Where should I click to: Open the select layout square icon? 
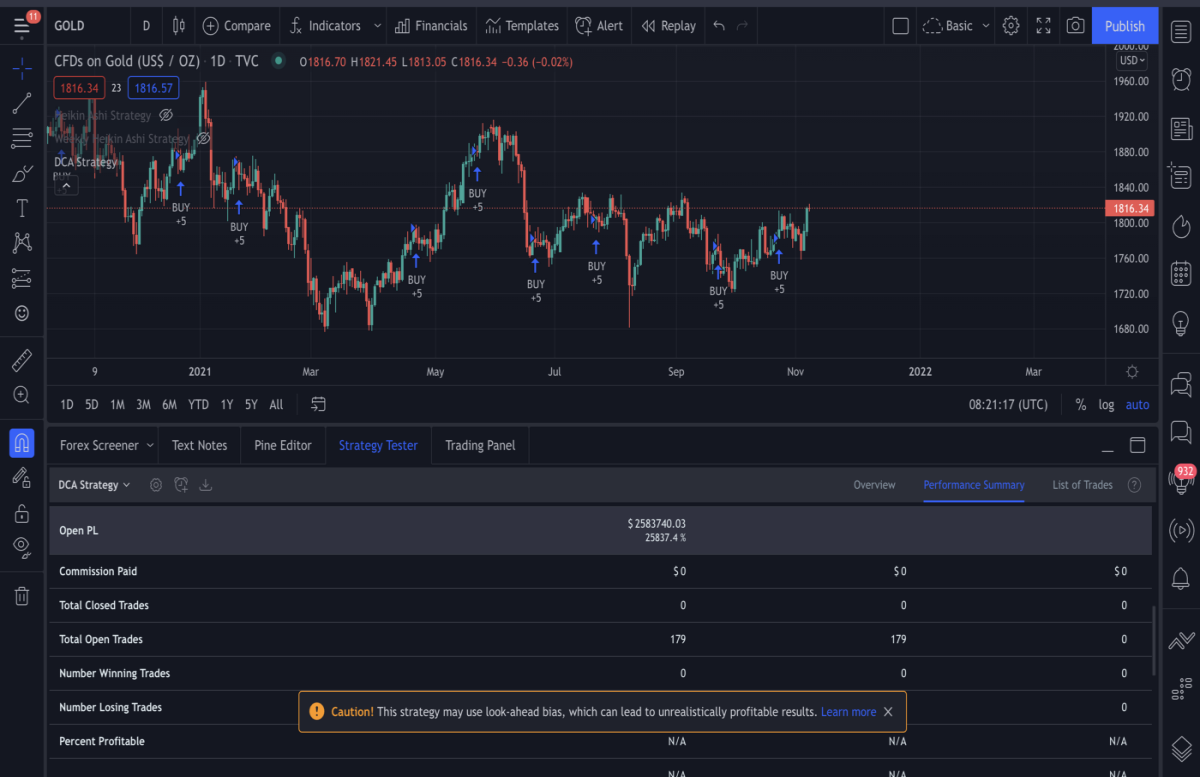(901, 26)
